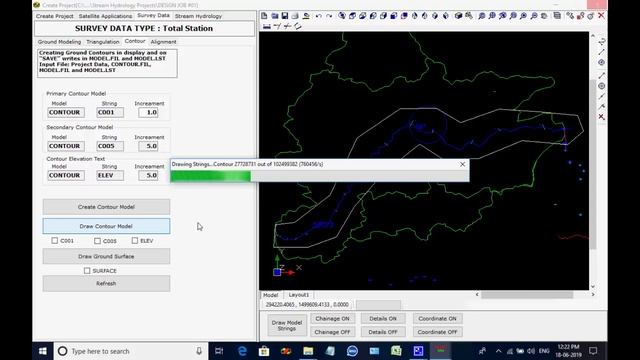Open the Windows Start menu
The image size is (640, 360).
click(x=42, y=351)
